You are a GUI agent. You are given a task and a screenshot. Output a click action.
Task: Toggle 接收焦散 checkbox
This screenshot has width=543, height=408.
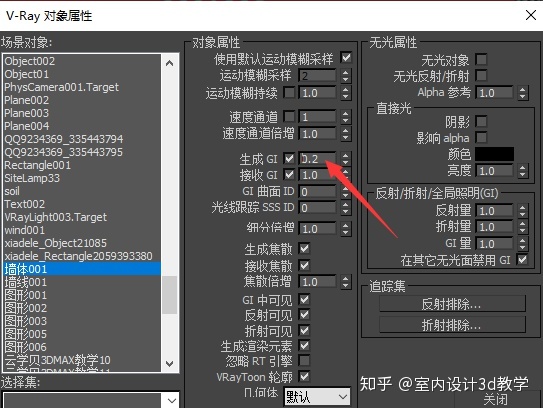(304, 265)
